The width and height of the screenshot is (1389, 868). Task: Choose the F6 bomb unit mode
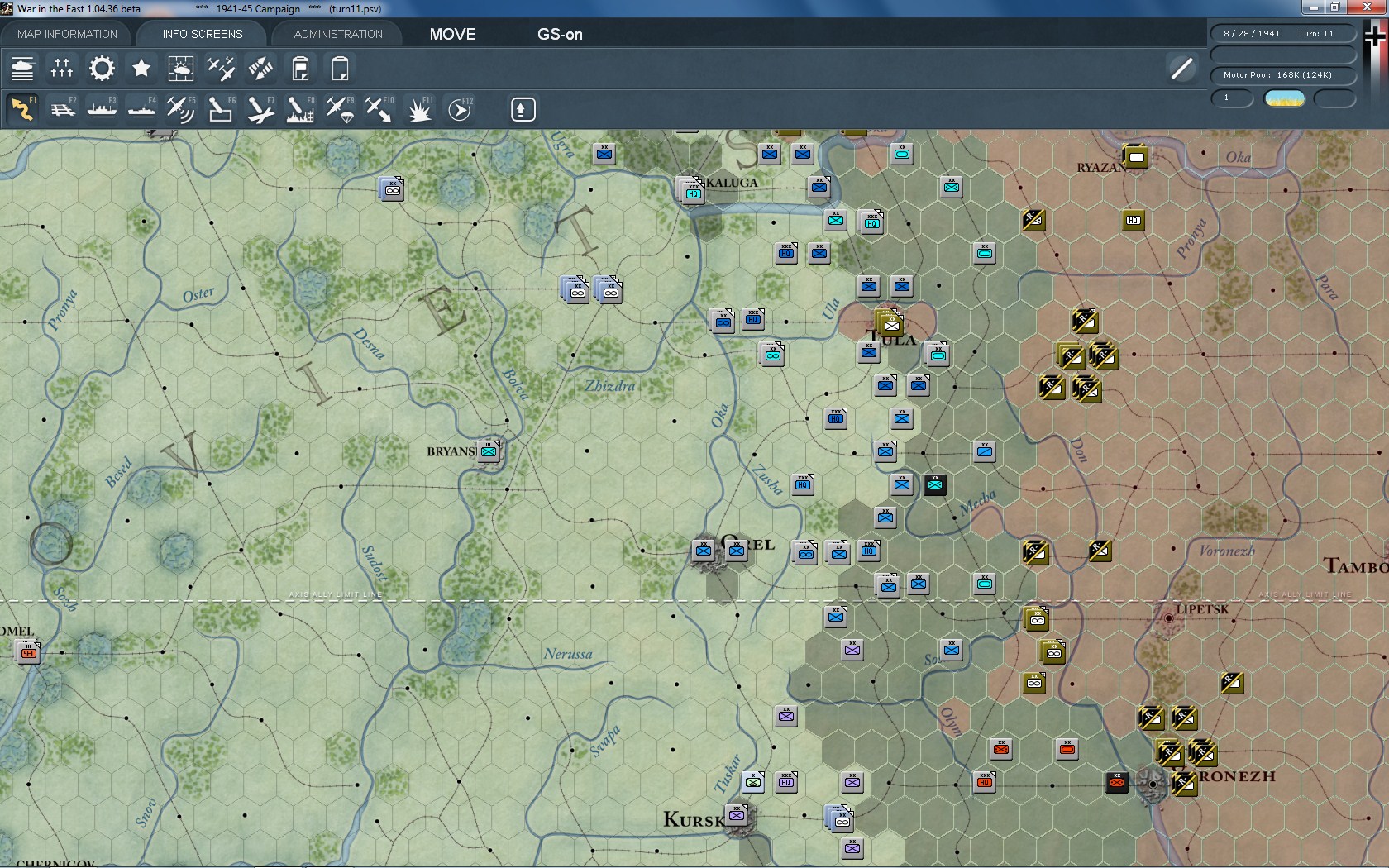(x=221, y=109)
